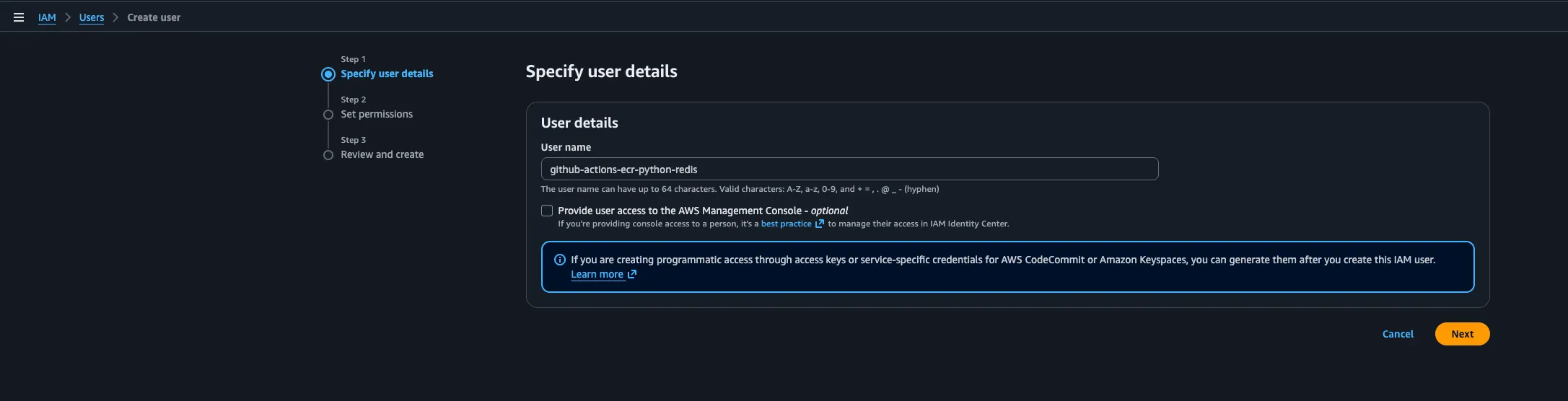Enable AWS Management Console access checkbox
Viewport: 1568px width, 401px height.
pyautogui.click(x=547, y=211)
